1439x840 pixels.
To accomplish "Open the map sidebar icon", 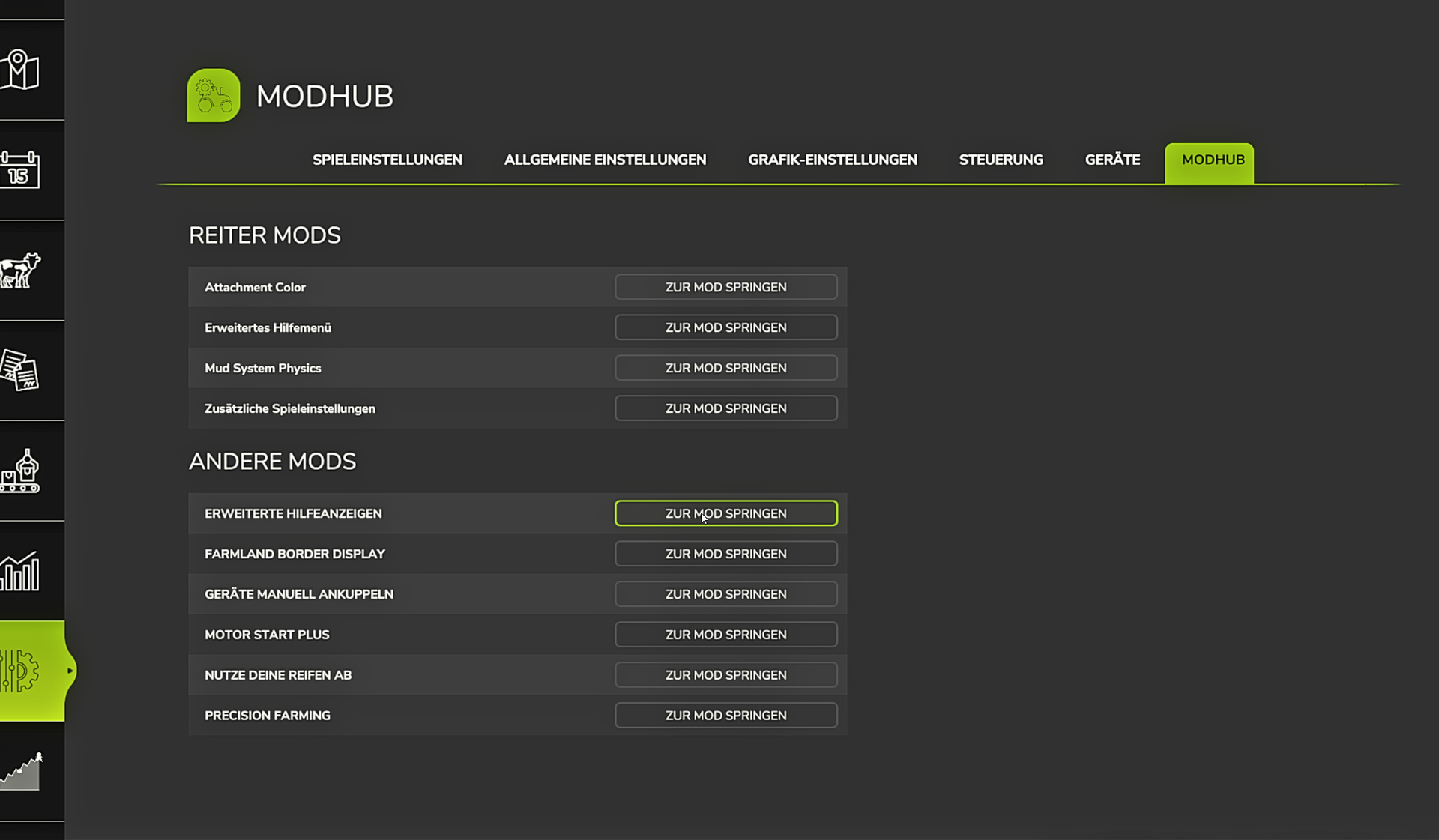I will point(20,70).
